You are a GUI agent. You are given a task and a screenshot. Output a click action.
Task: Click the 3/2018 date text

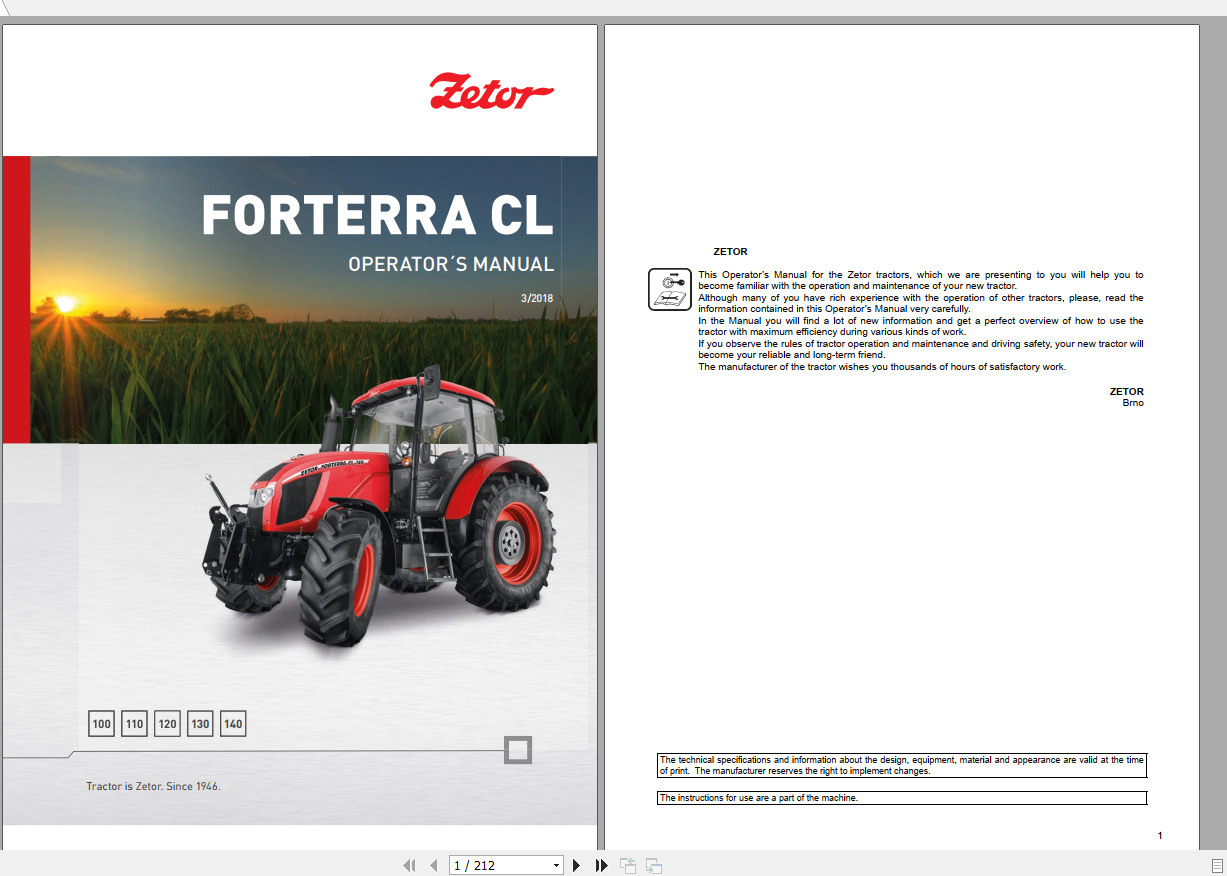pos(537,298)
